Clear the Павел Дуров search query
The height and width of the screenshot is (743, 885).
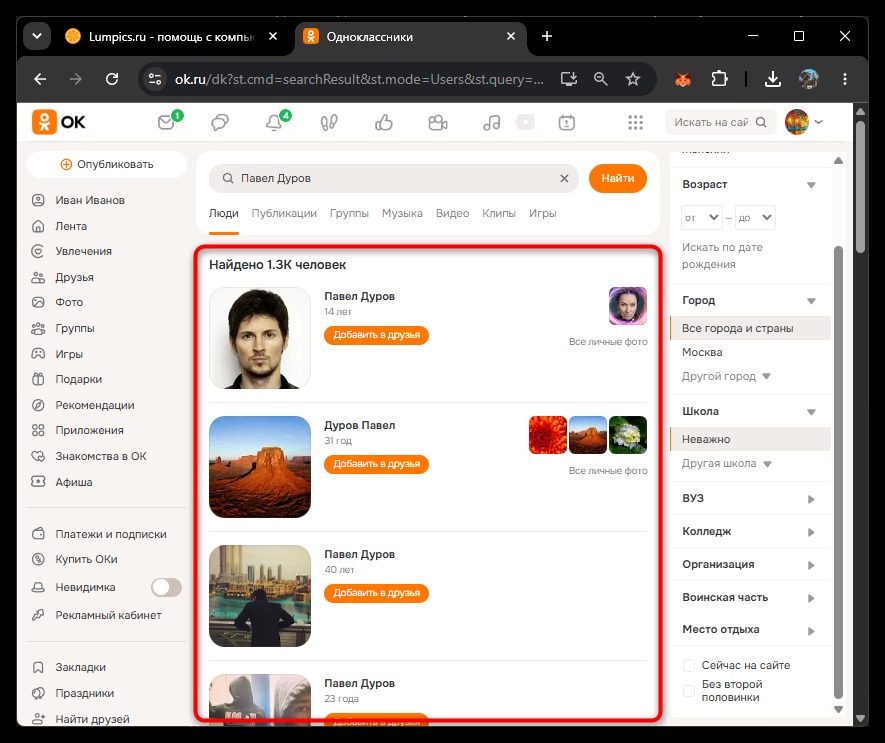pyautogui.click(x=564, y=178)
